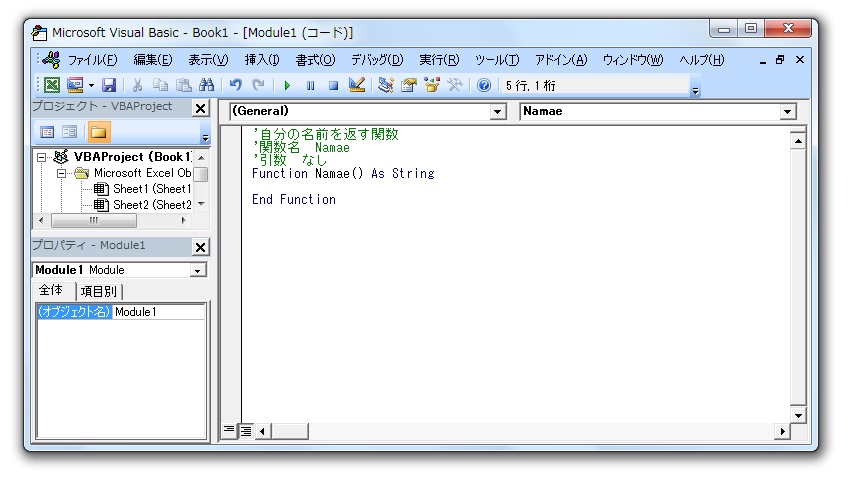Viewport: 852px width, 482px height.
Task: Open the 実行(R) menu
Action: coord(439,60)
